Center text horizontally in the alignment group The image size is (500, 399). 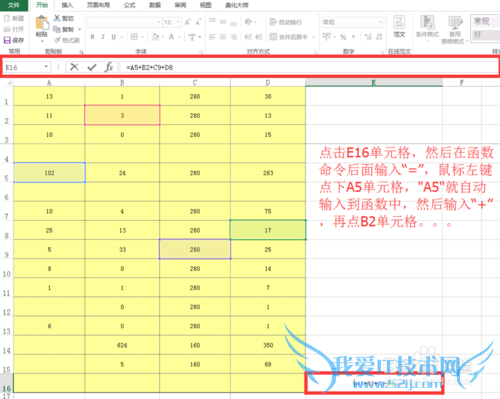click(223, 37)
